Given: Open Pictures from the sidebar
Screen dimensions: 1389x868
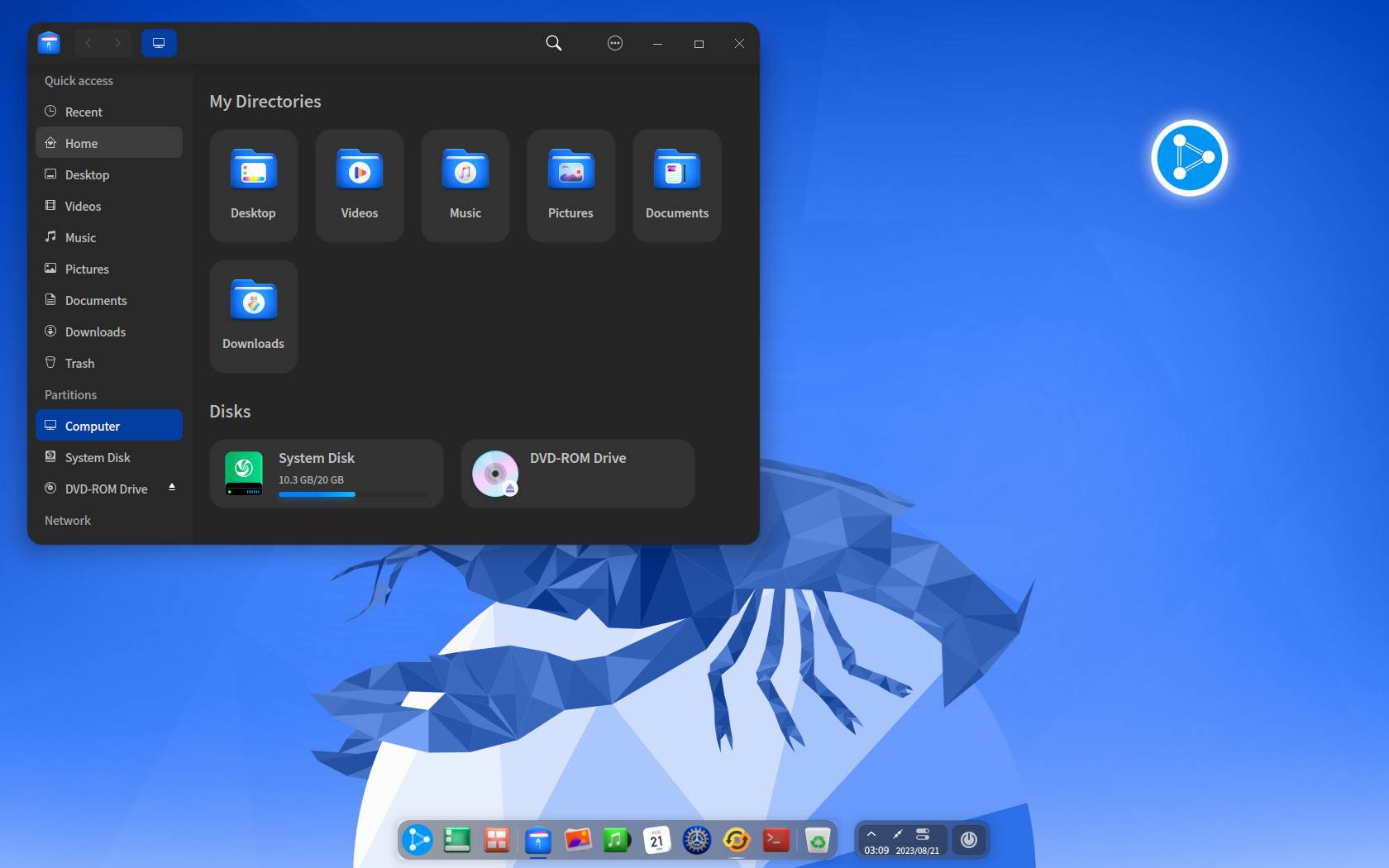Looking at the screenshot, I should pyautogui.click(x=109, y=269).
